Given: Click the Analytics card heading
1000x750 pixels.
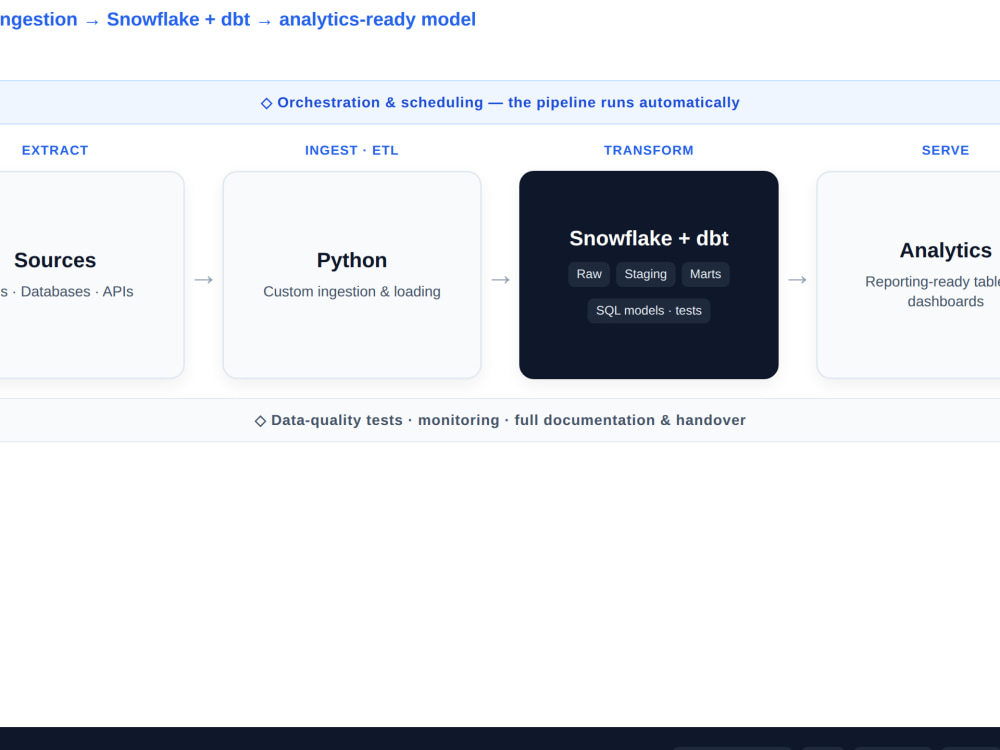Looking at the screenshot, I should [946, 251].
